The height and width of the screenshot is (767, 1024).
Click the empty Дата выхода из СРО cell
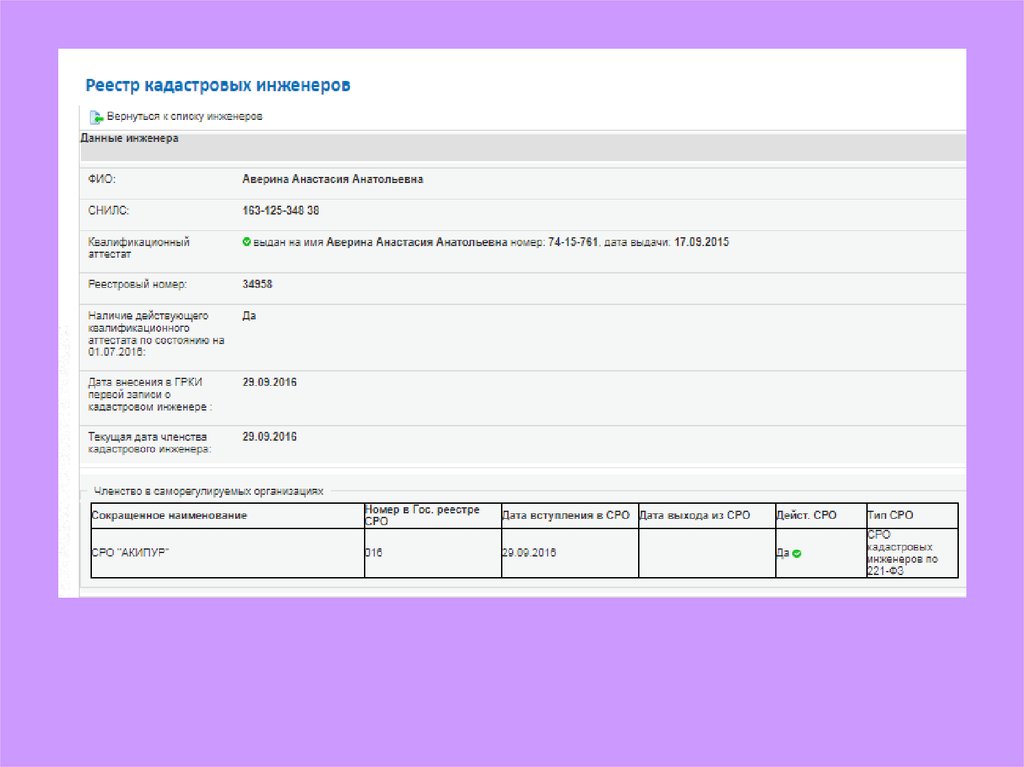[x=706, y=553]
